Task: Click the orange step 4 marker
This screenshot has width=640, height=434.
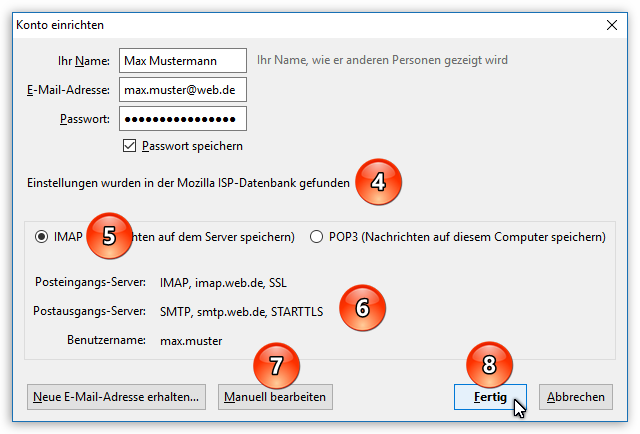Action: click(377, 181)
